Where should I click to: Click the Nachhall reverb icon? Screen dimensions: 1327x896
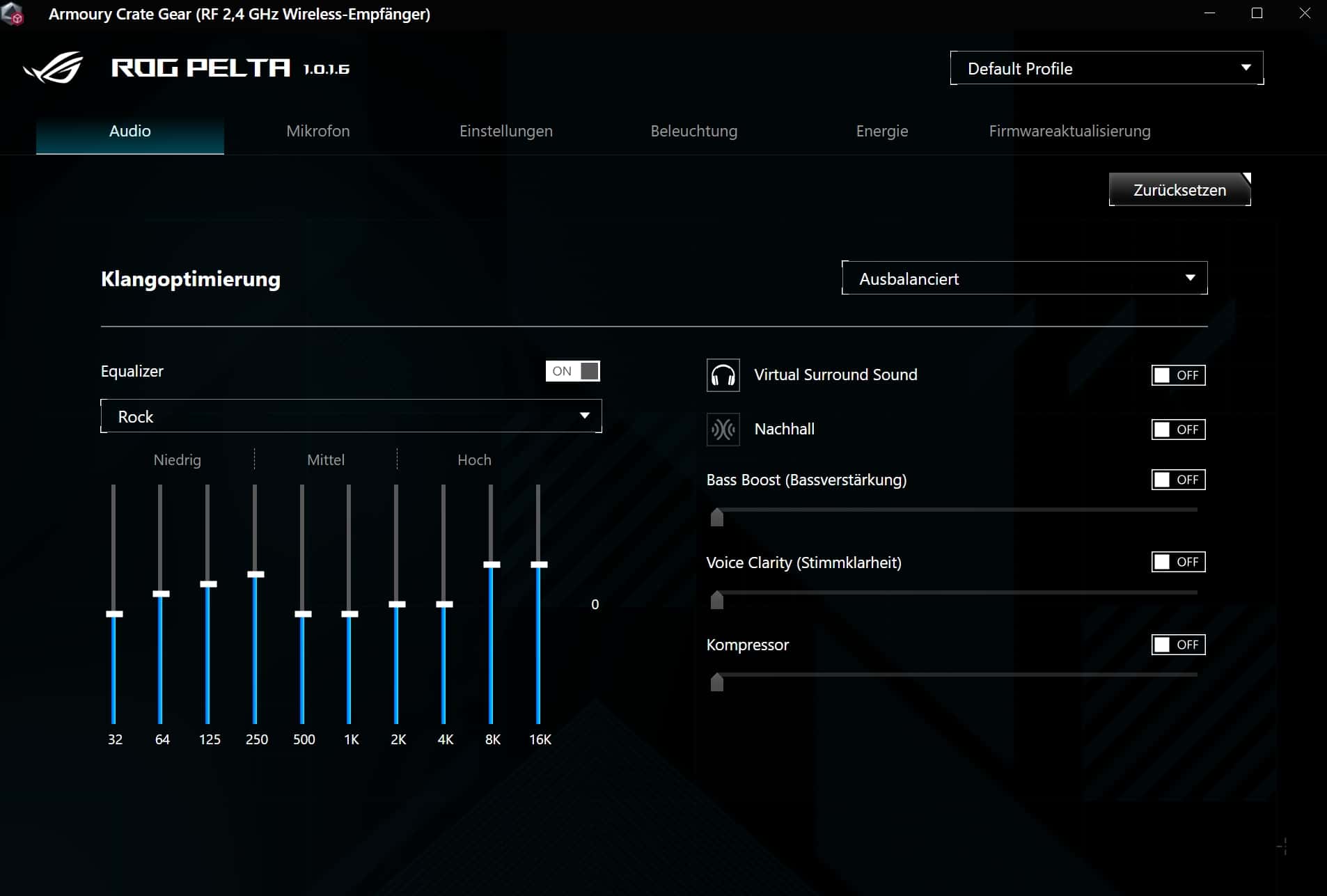723,430
